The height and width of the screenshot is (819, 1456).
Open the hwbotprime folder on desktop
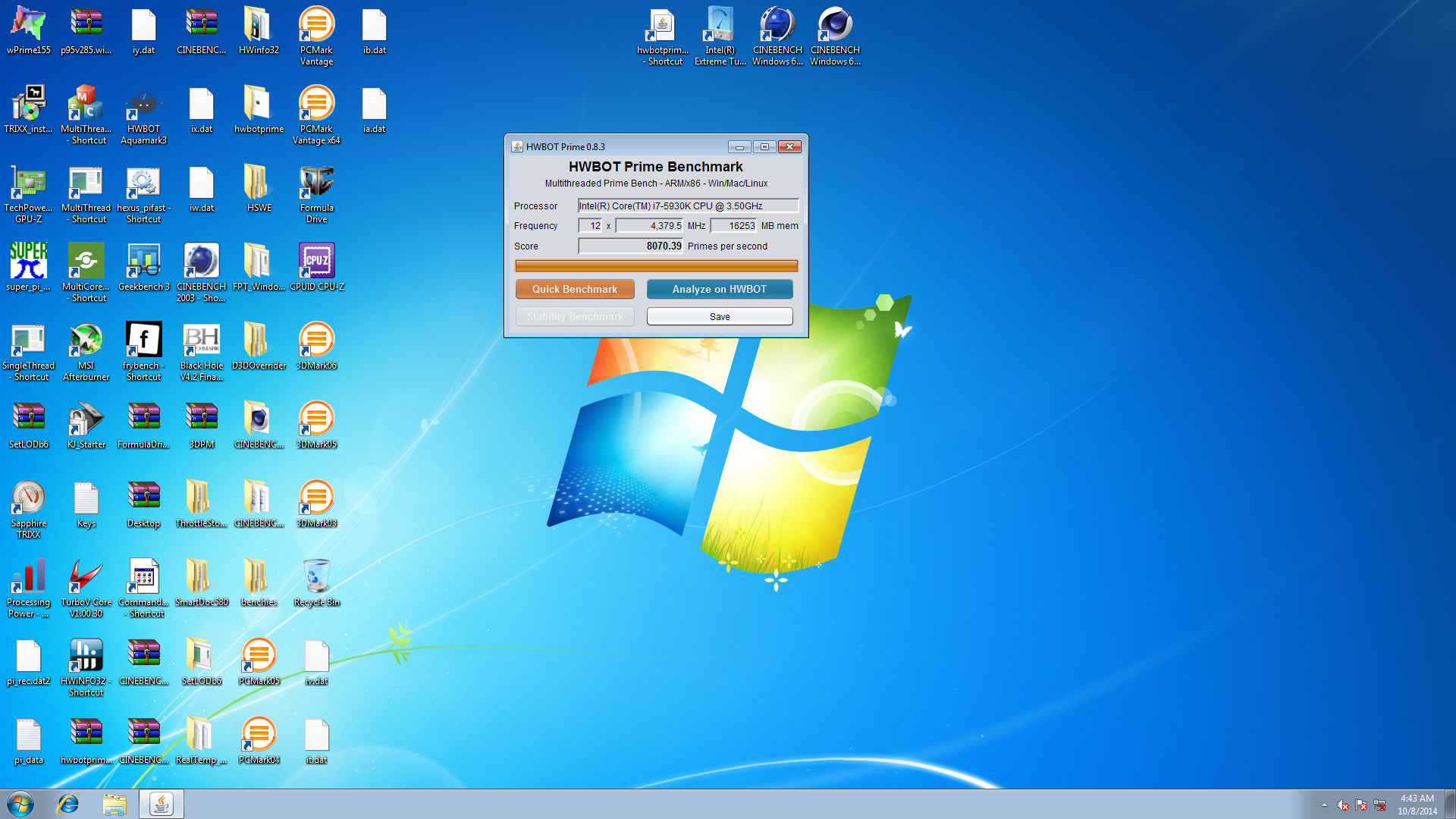tap(259, 109)
